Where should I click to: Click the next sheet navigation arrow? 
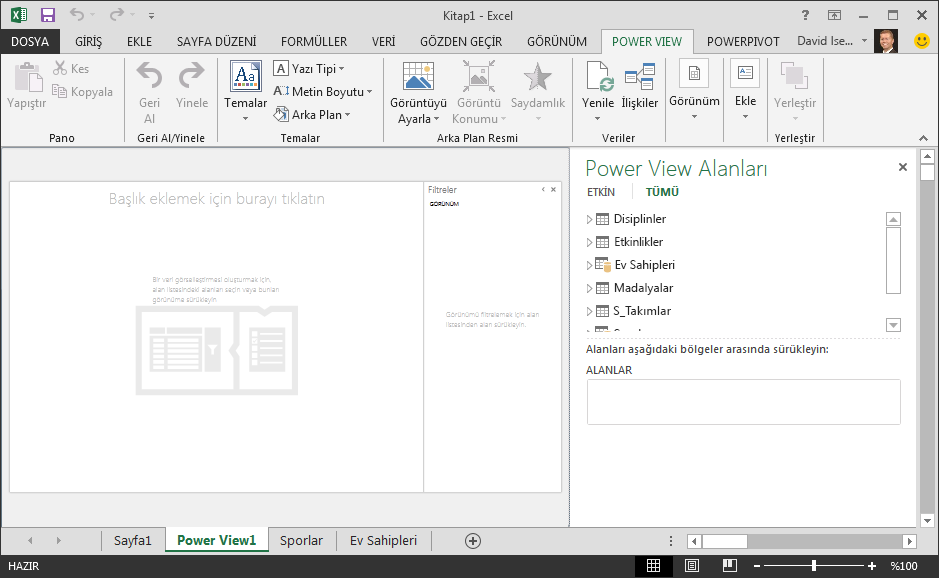coord(58,540)
